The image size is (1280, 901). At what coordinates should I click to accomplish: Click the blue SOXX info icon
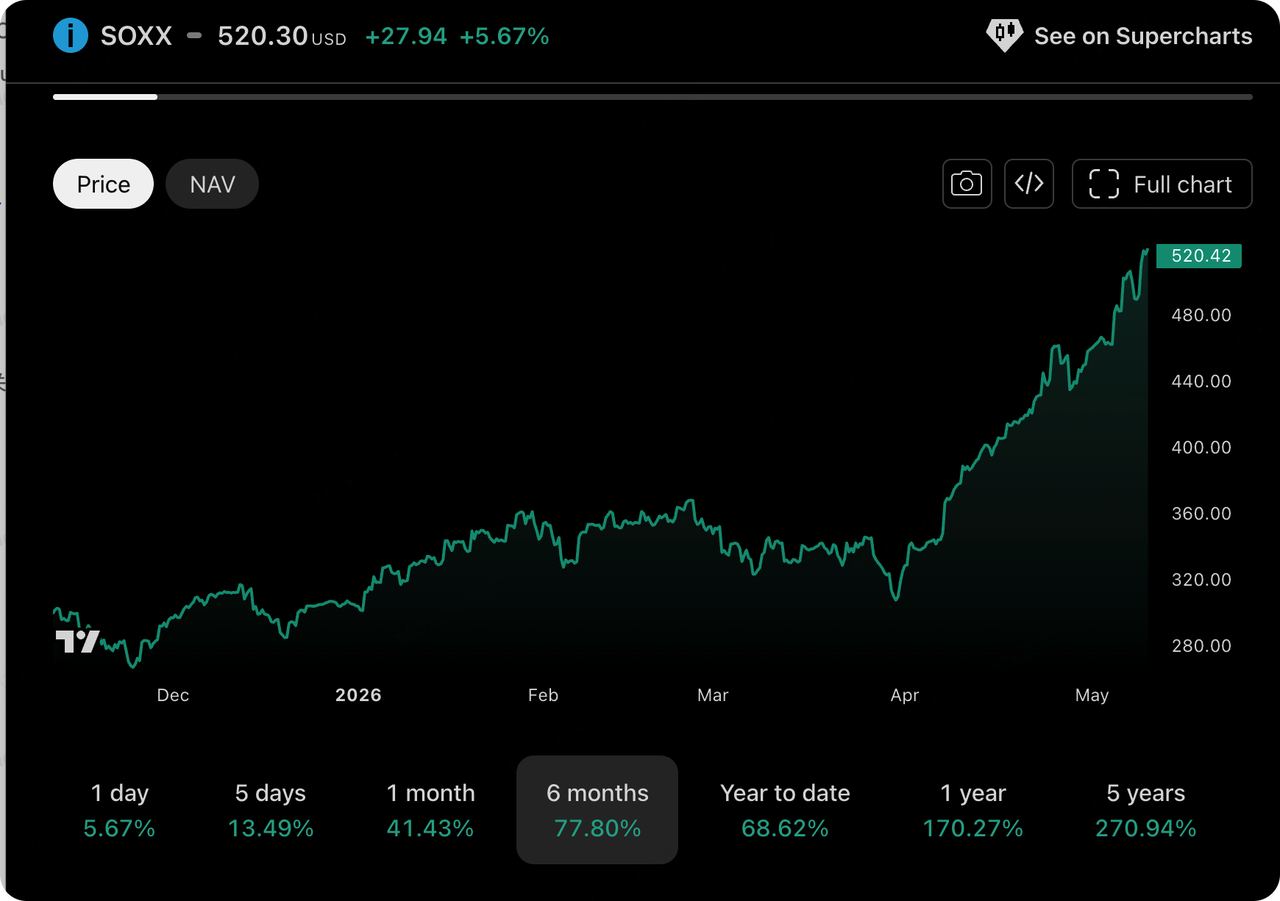point(70,36)
